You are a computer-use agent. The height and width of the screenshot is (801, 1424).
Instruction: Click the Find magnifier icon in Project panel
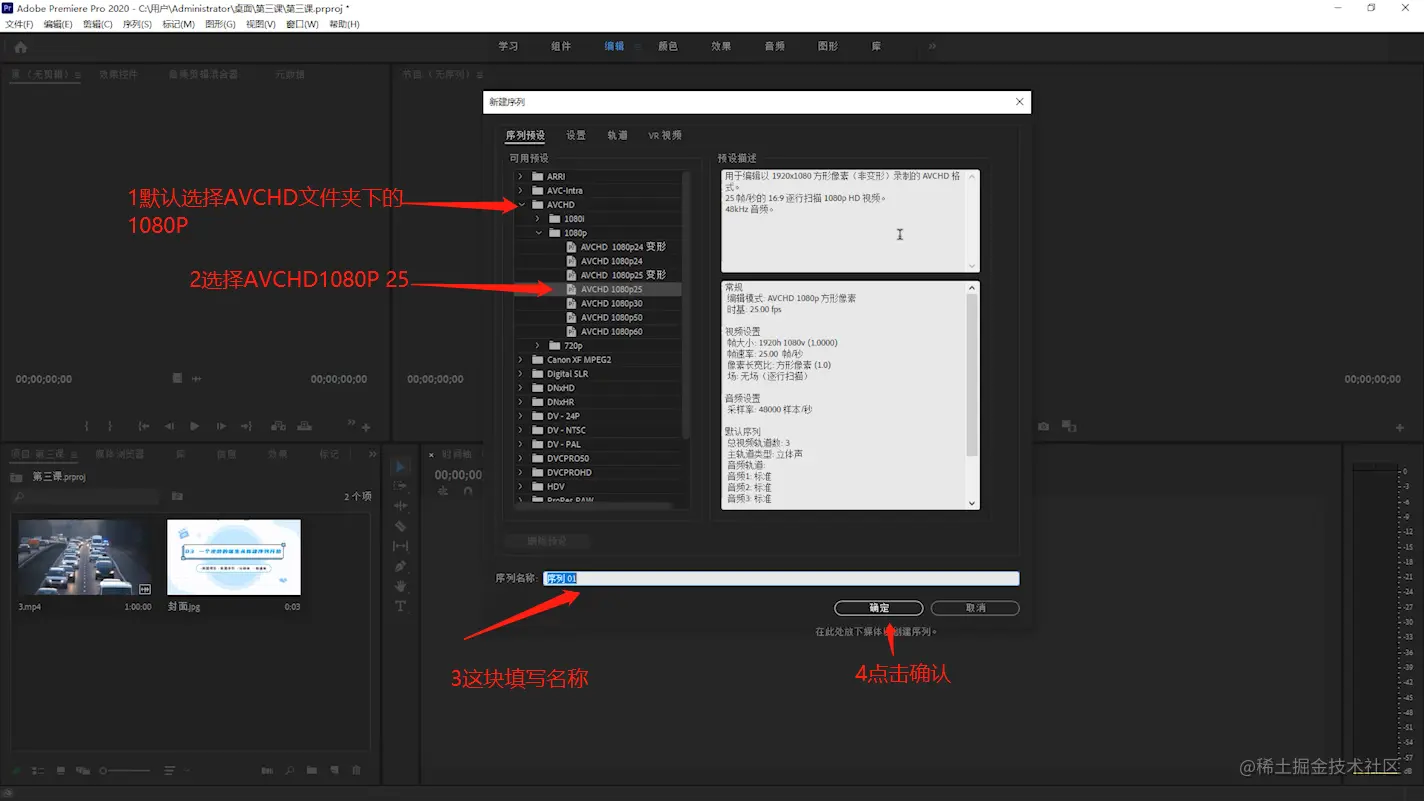point(290,771)
